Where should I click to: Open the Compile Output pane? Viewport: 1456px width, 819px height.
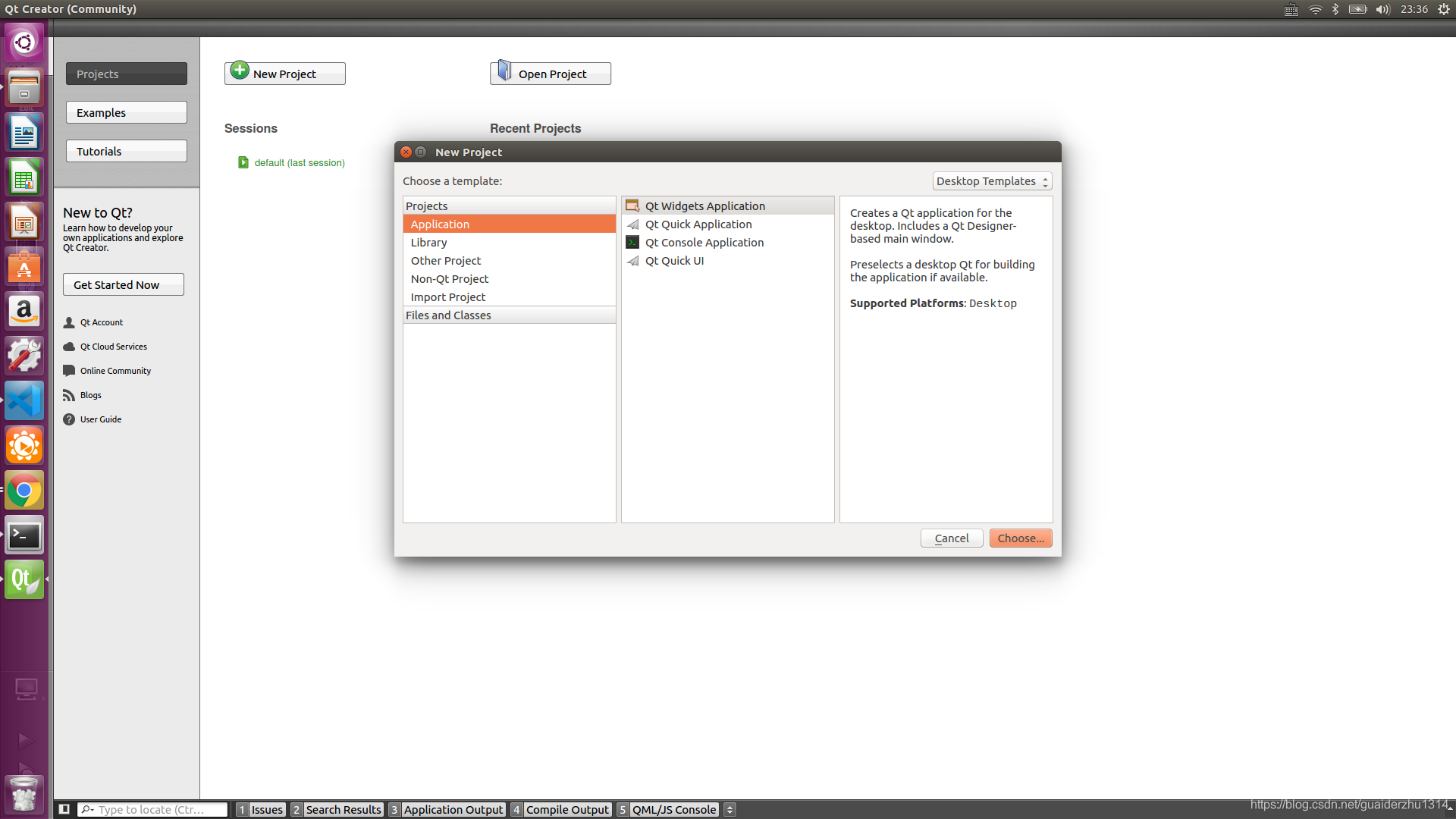click(560, 809)
